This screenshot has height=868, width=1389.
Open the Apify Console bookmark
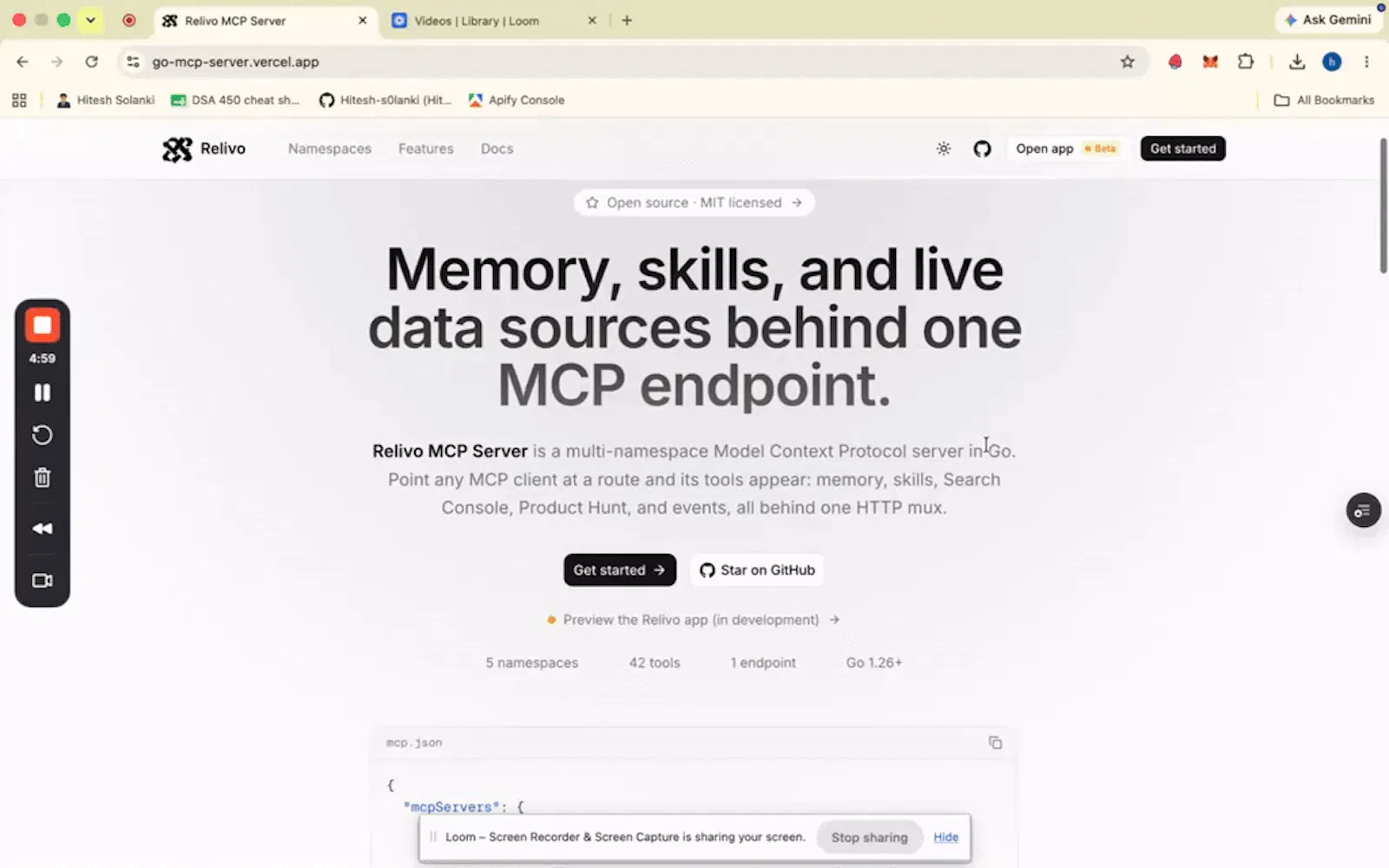coord(517,100)
